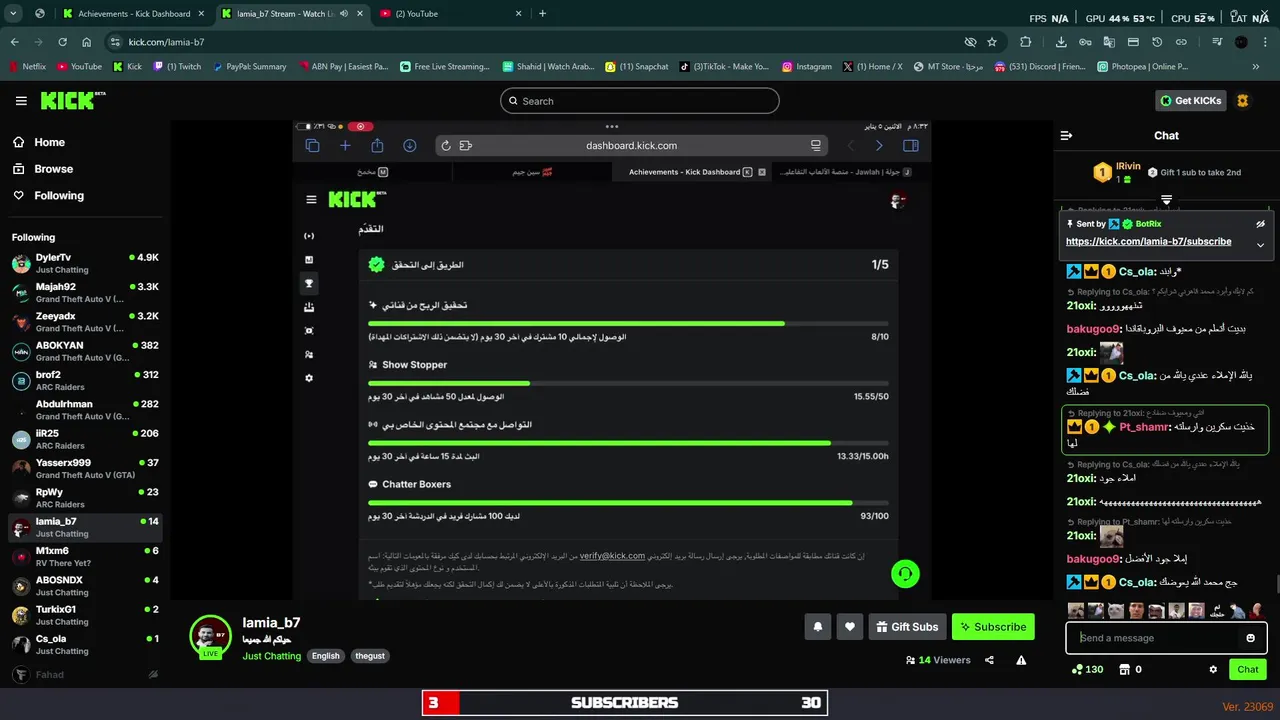Go to browser home page
The width and height of the screenshot is (1280, 720).
(87, 42)
